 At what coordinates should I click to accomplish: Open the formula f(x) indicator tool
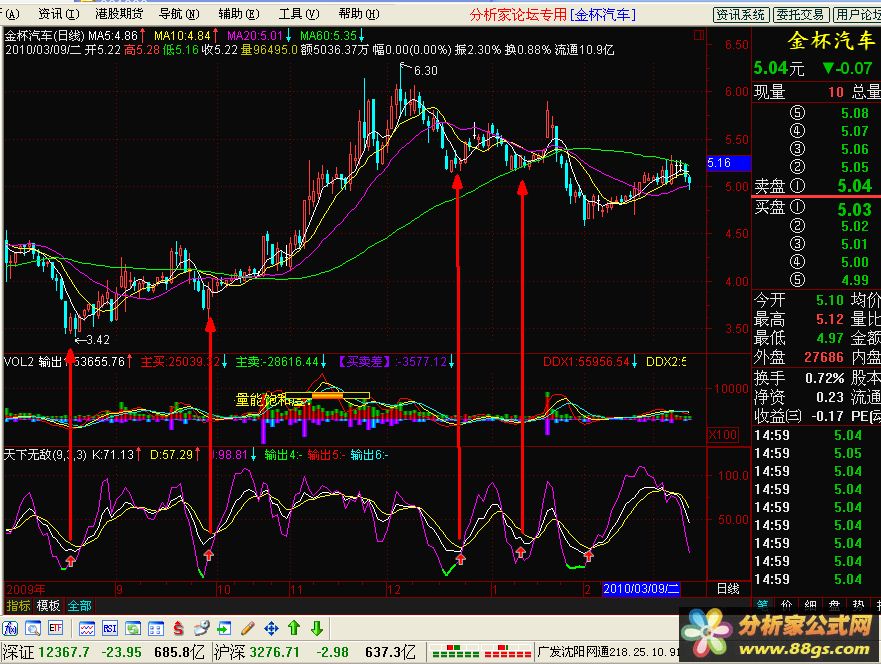click(10, 628)
